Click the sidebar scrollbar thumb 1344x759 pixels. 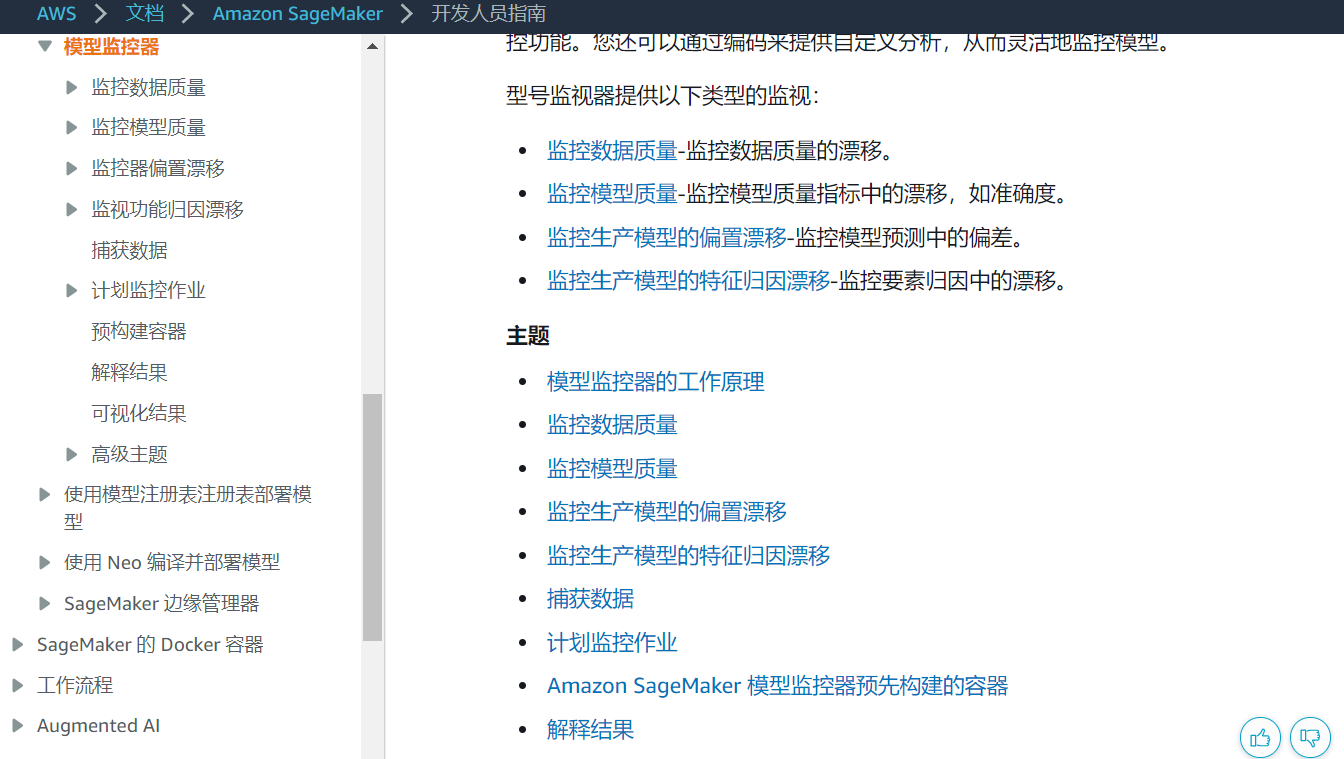point(372,516)
